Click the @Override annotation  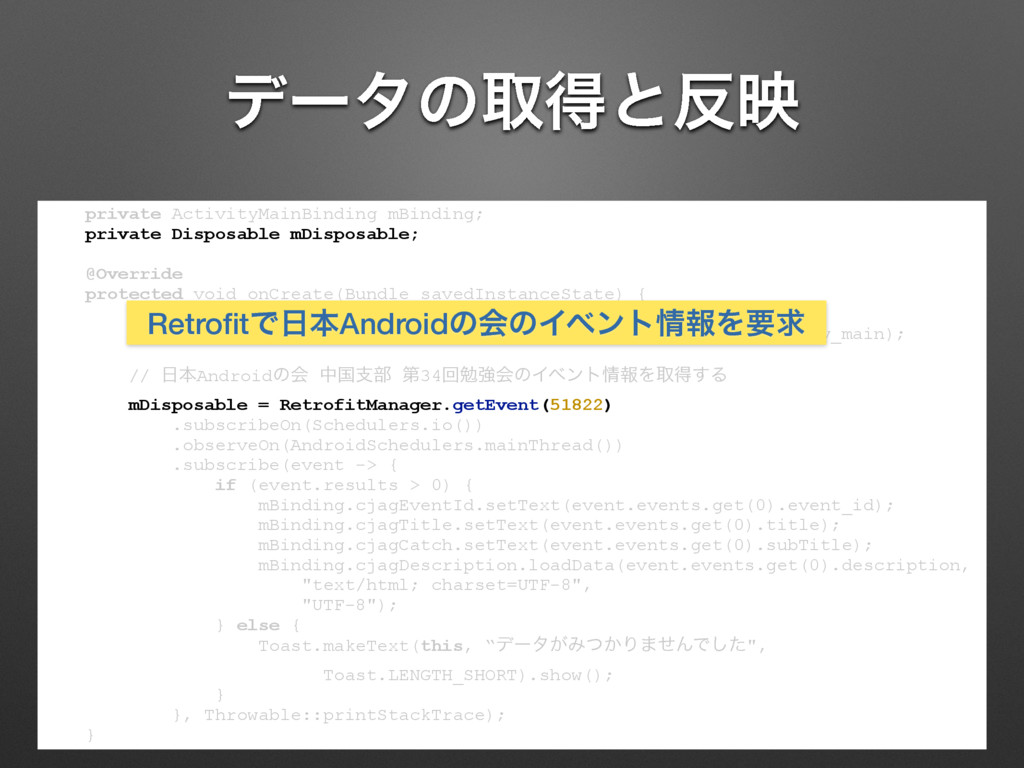pyautogui.click(x=134, y=274)
